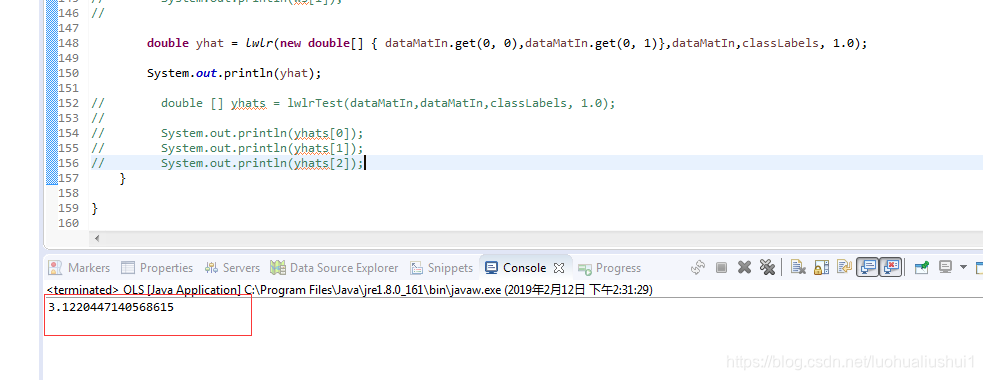This screenshot has height=380, width=983.
Task: Click the commented println(yhats[1]) line
Action: click(262, 148)
